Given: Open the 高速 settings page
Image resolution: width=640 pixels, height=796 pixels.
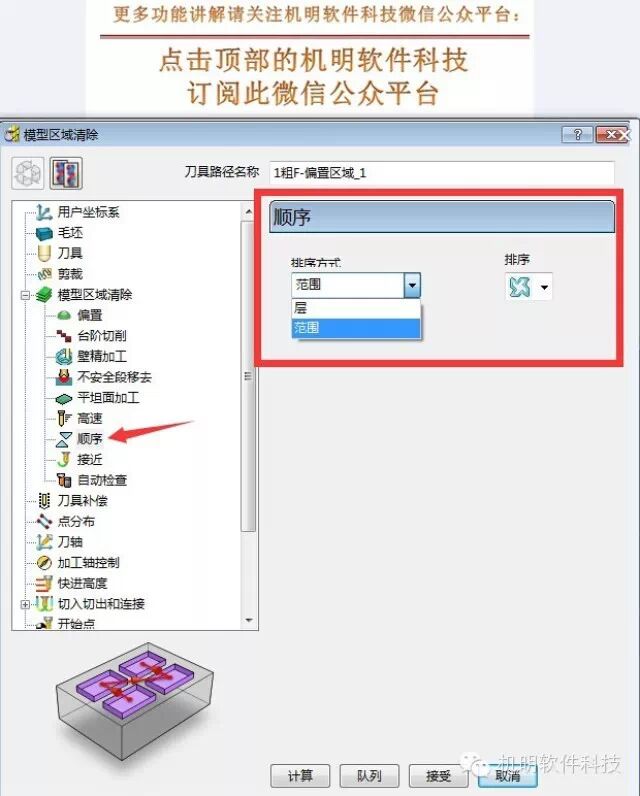Looking at the screenshot, I should click(x=89, y=418).
